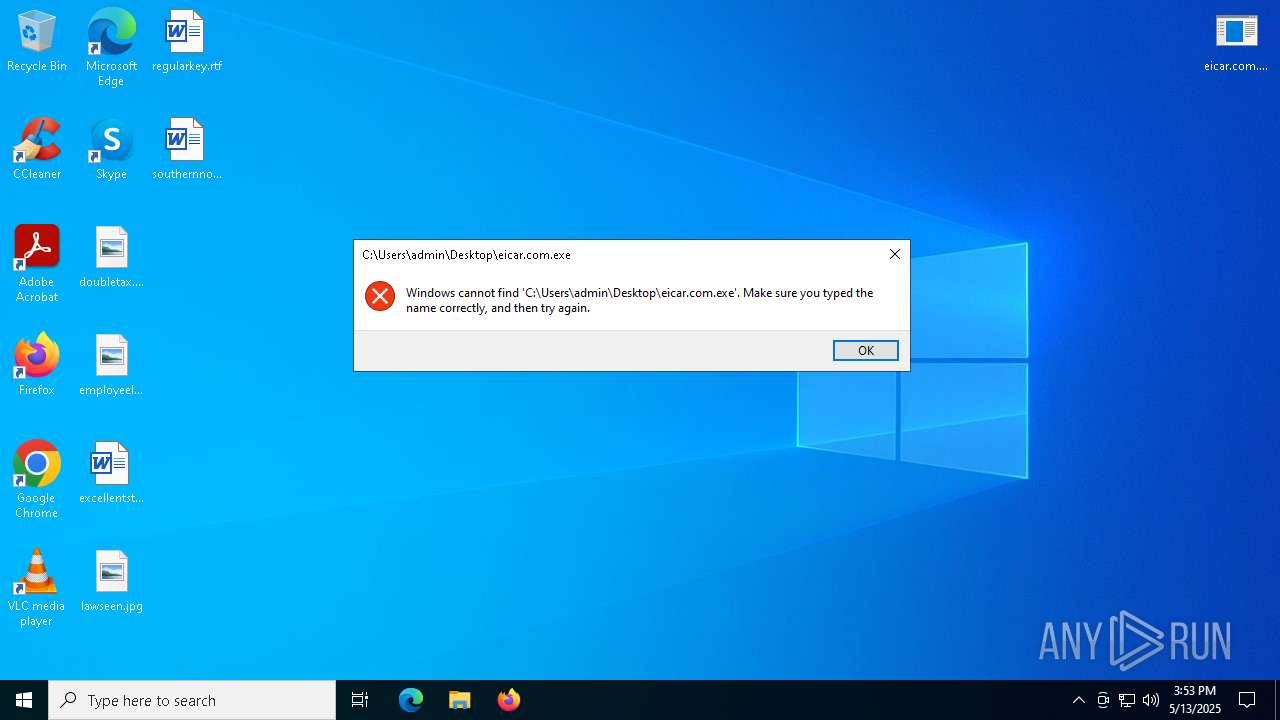Select the southernno... Word document icon
Screen dimensions: 1280x720
tap(186, 150)
